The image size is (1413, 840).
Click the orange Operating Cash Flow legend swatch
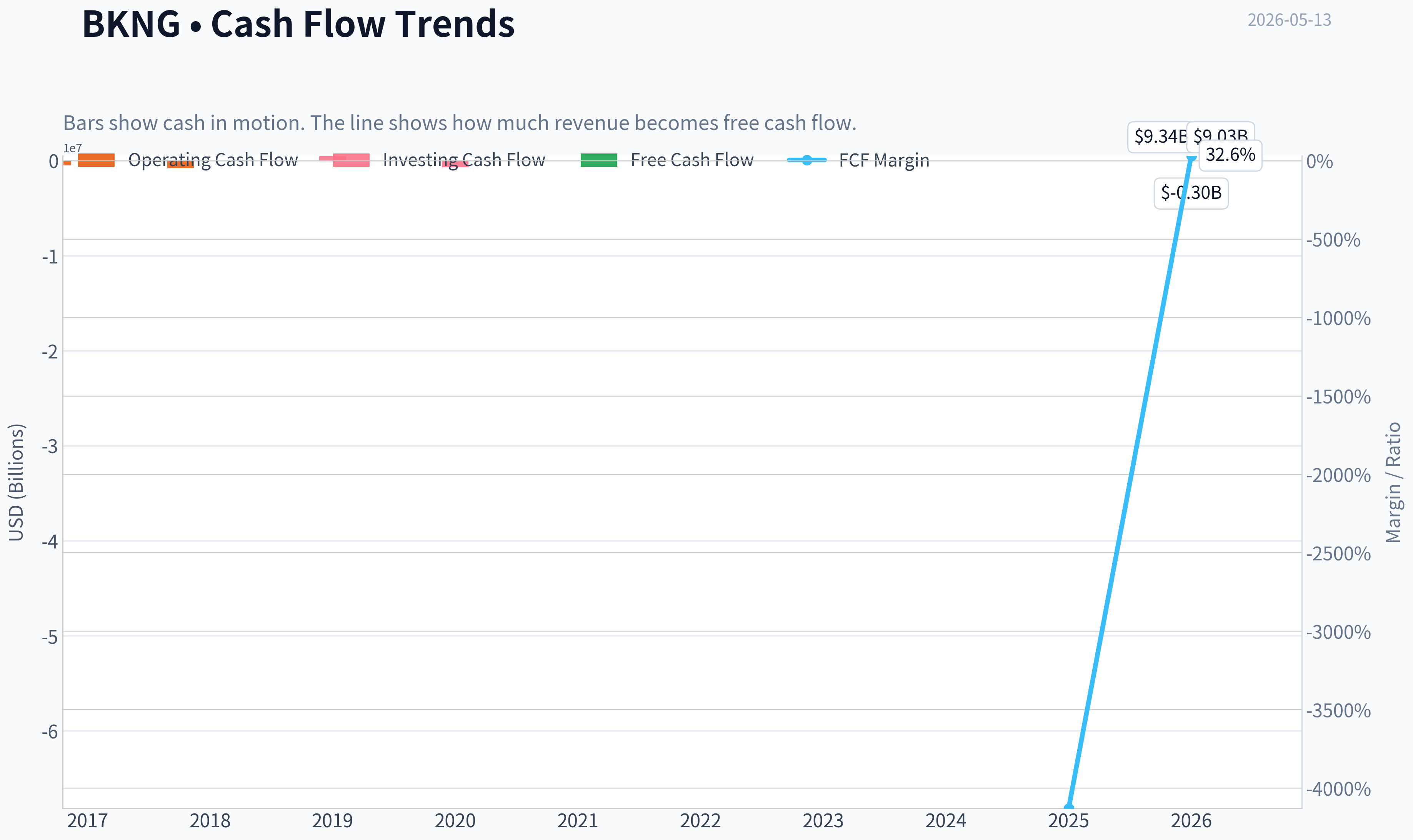tap(96, 160)
